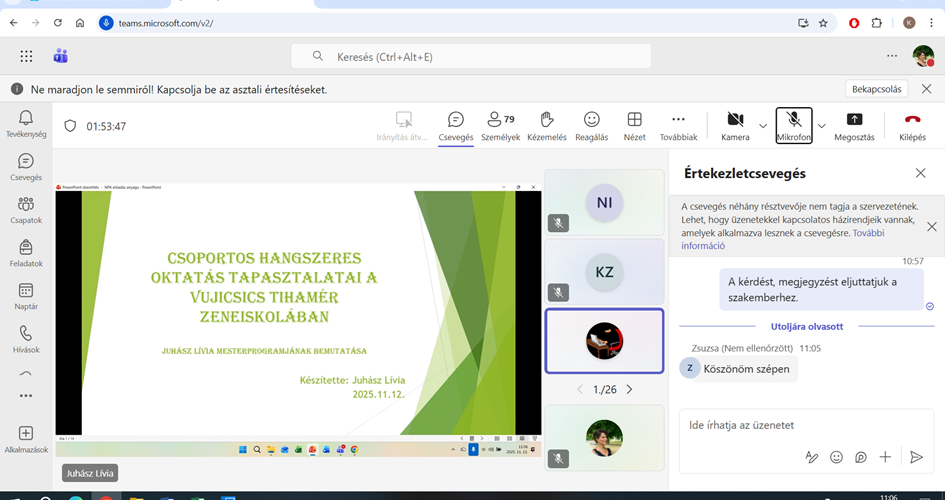Open the Tevékenység activity feed

[26, 123]
